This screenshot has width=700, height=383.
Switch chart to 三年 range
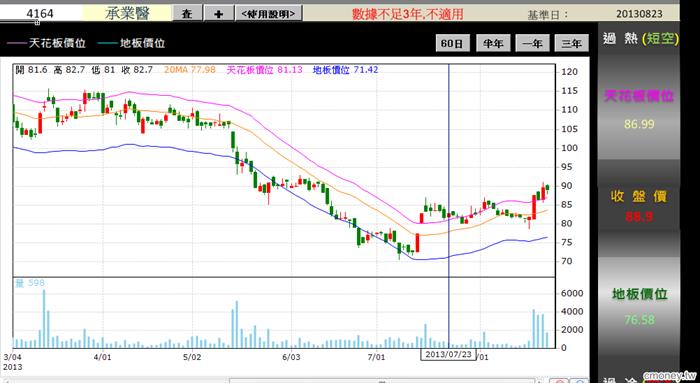coord(571,43)
